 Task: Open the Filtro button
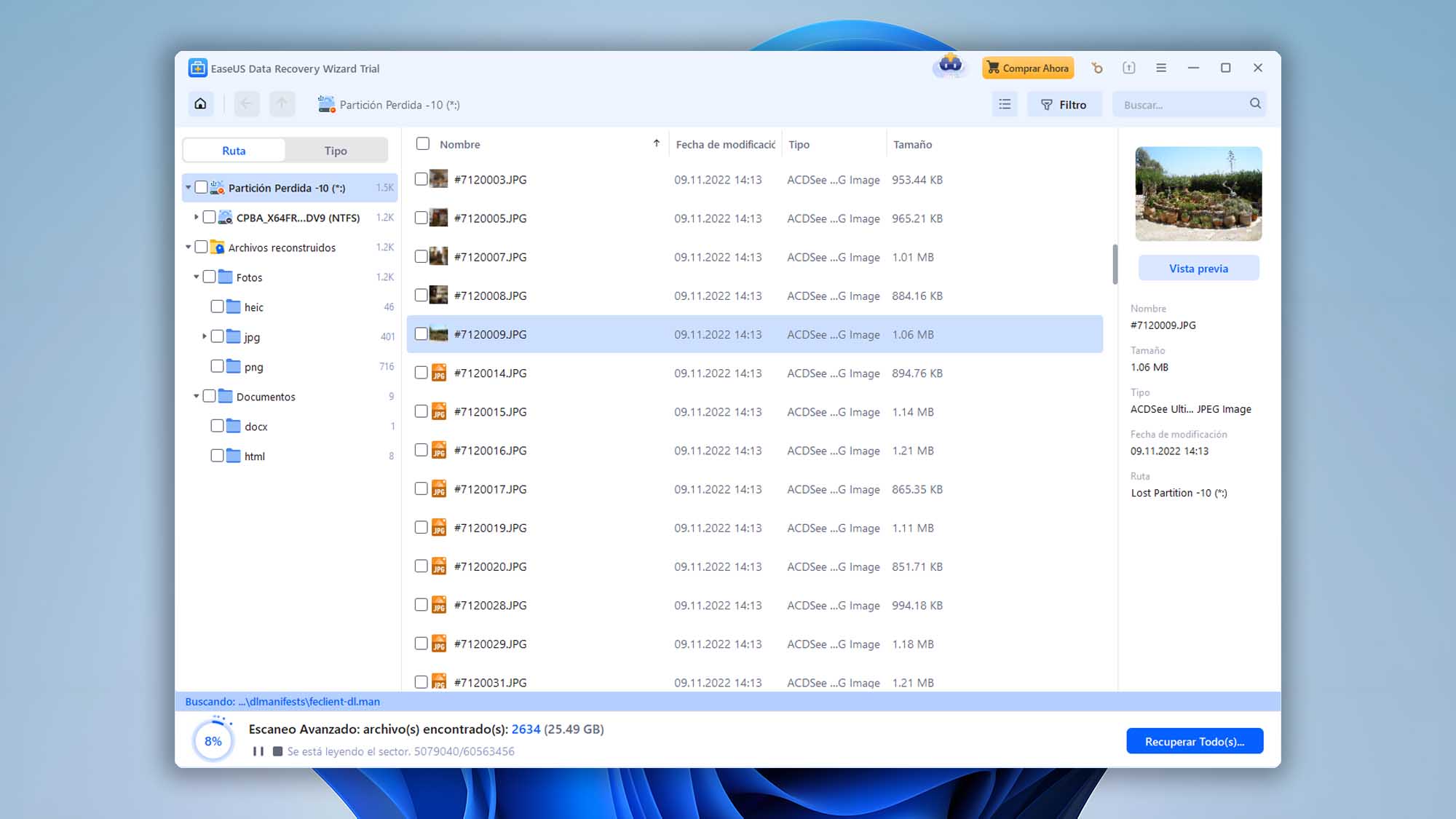[x=1064, y=104]
